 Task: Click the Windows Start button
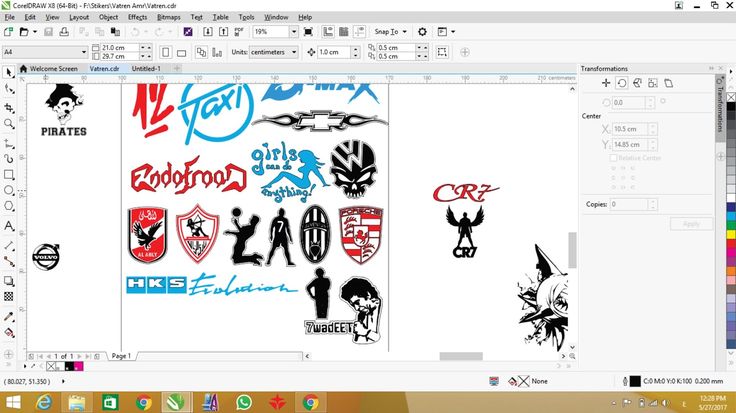click(13, 403)
